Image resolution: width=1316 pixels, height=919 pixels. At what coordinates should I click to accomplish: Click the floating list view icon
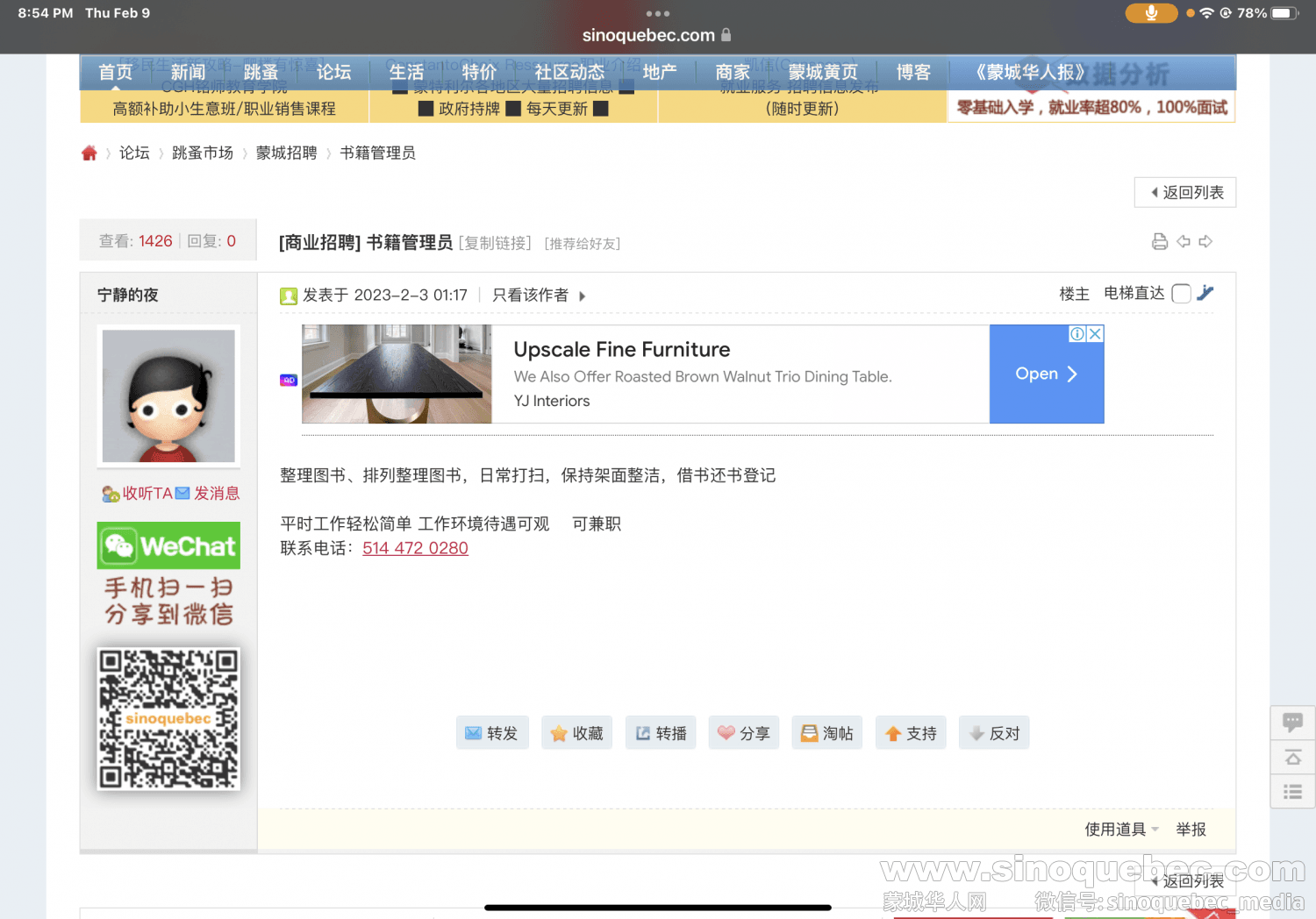click(1292, 792)
